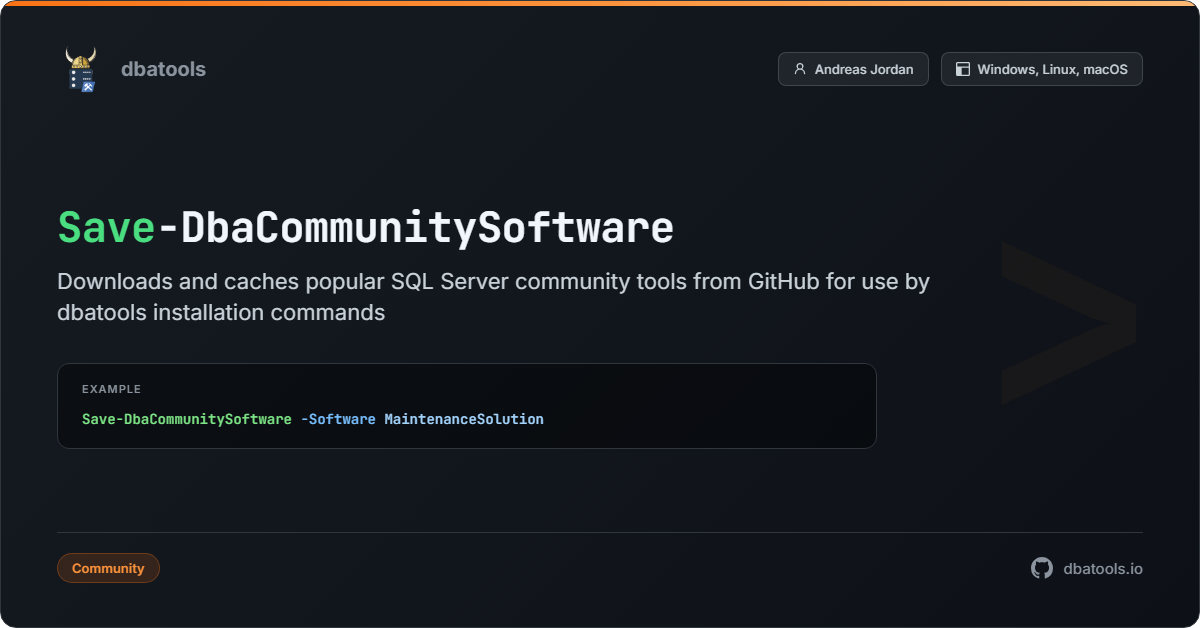Open the GitHub octocat icon
Image resolution: width=1200 pixels, height=628 pixels.
click(1042, 568)
